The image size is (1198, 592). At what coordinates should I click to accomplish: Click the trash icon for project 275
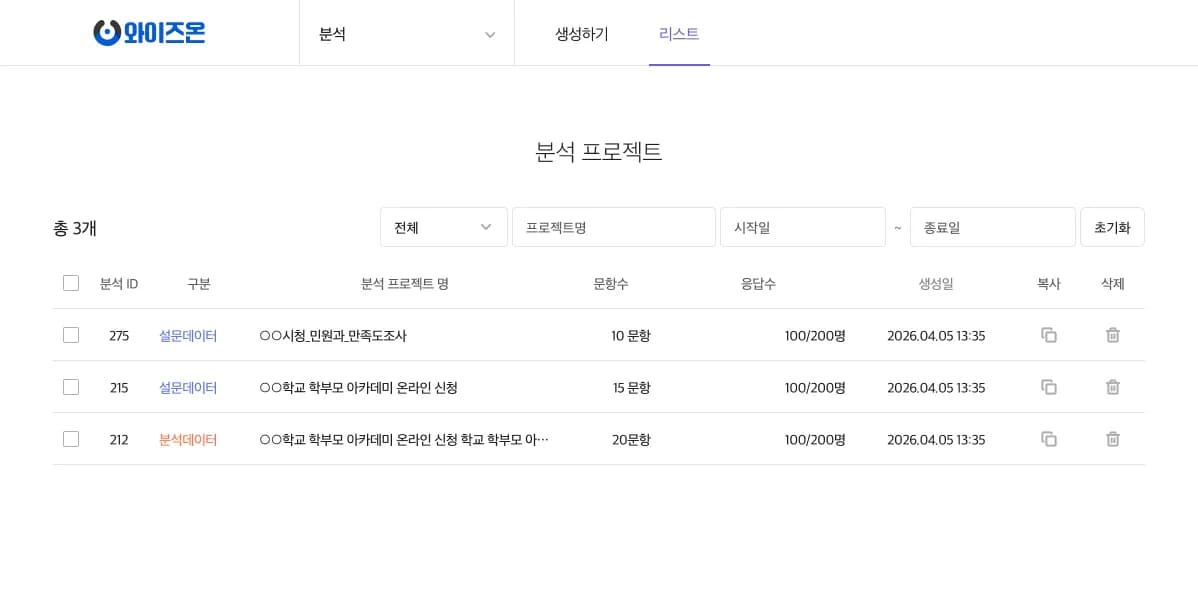click(x=1113, y=335)
